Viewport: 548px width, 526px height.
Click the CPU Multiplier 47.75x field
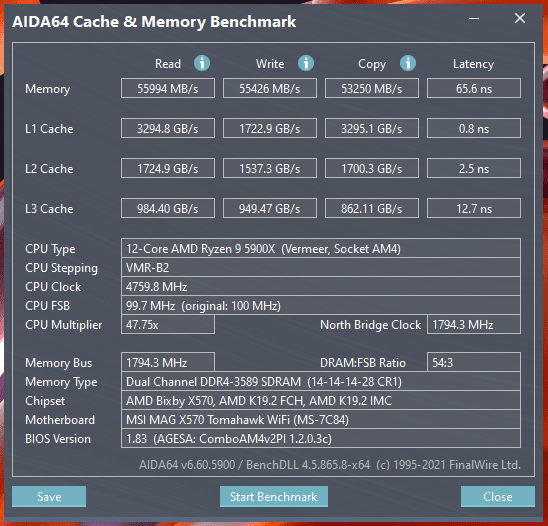point(168,324)
